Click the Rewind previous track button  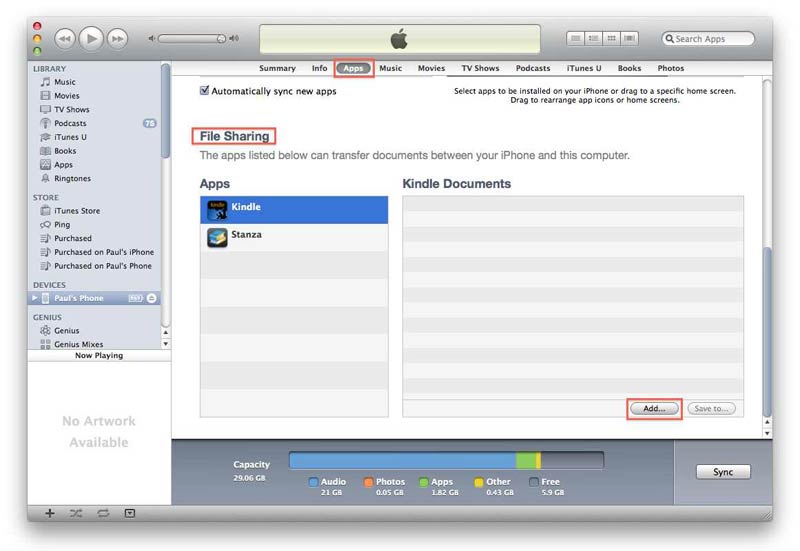[65, 39]
